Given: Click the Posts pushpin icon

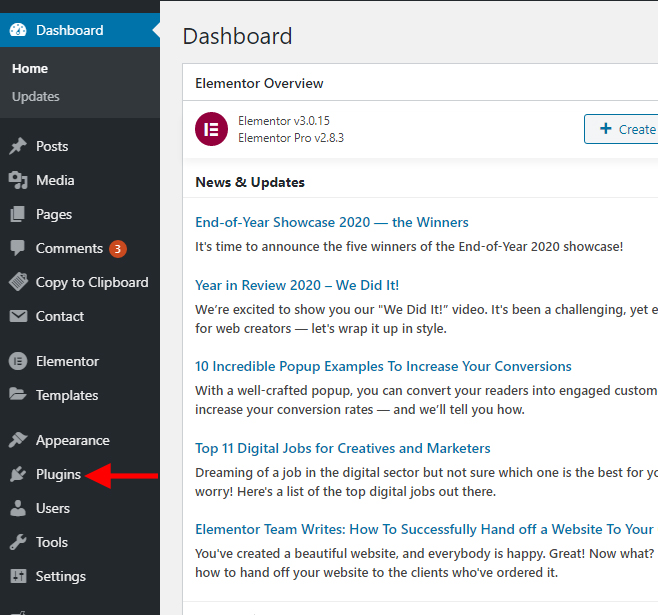Looking at the screenshot, I should [18, 146].
